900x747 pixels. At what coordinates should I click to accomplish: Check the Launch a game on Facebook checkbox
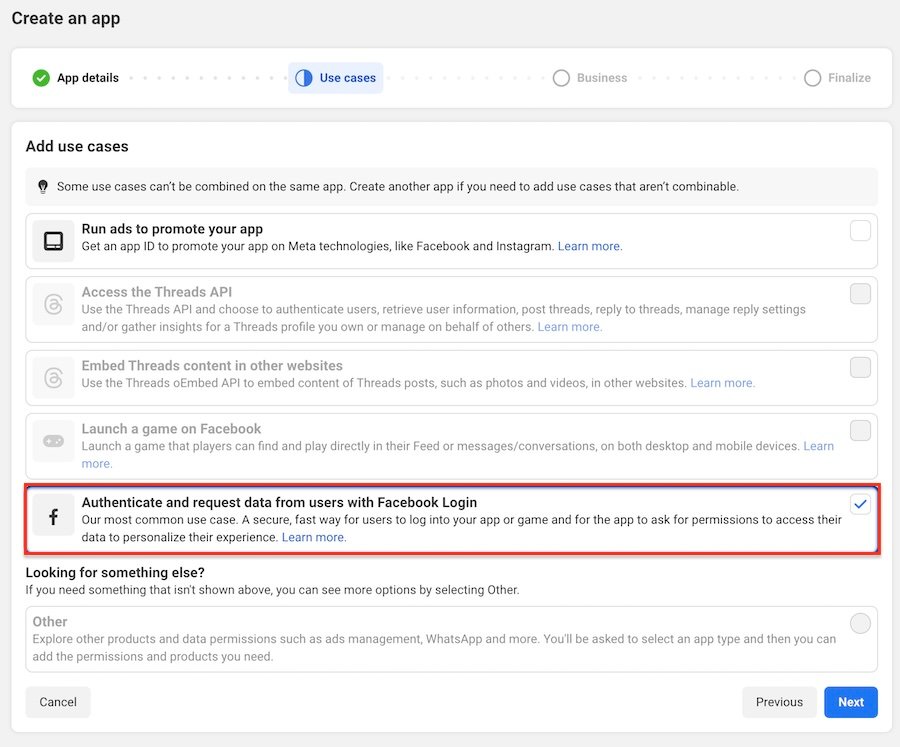[860, 431]
